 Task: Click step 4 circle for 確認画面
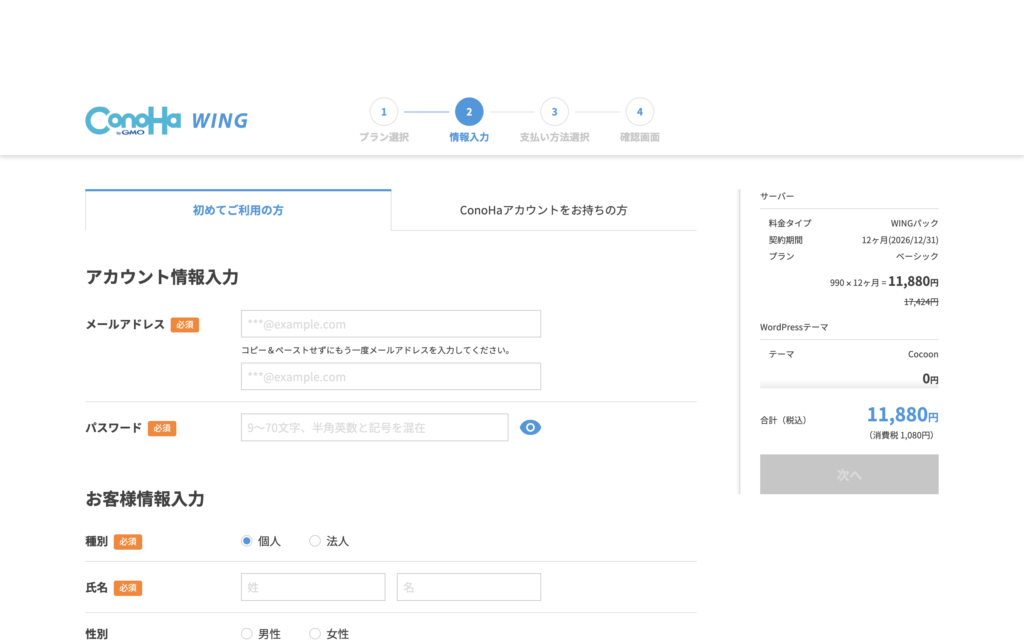click(639, 112)
